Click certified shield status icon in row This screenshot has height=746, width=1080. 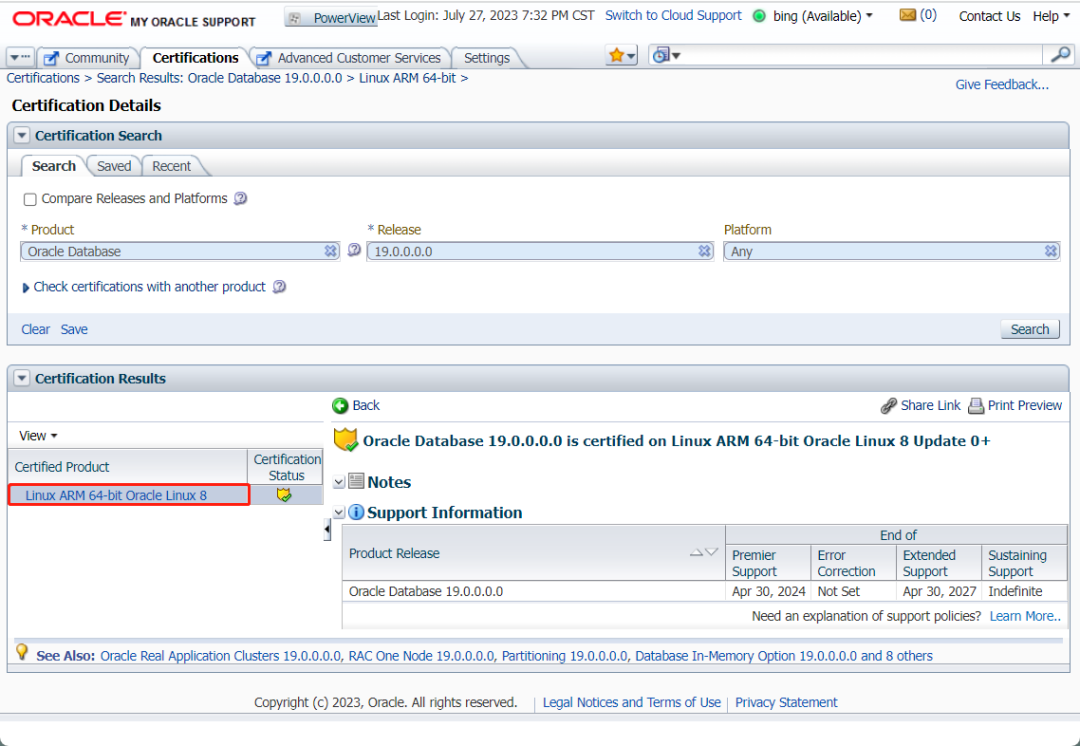[x=284, y=495]
